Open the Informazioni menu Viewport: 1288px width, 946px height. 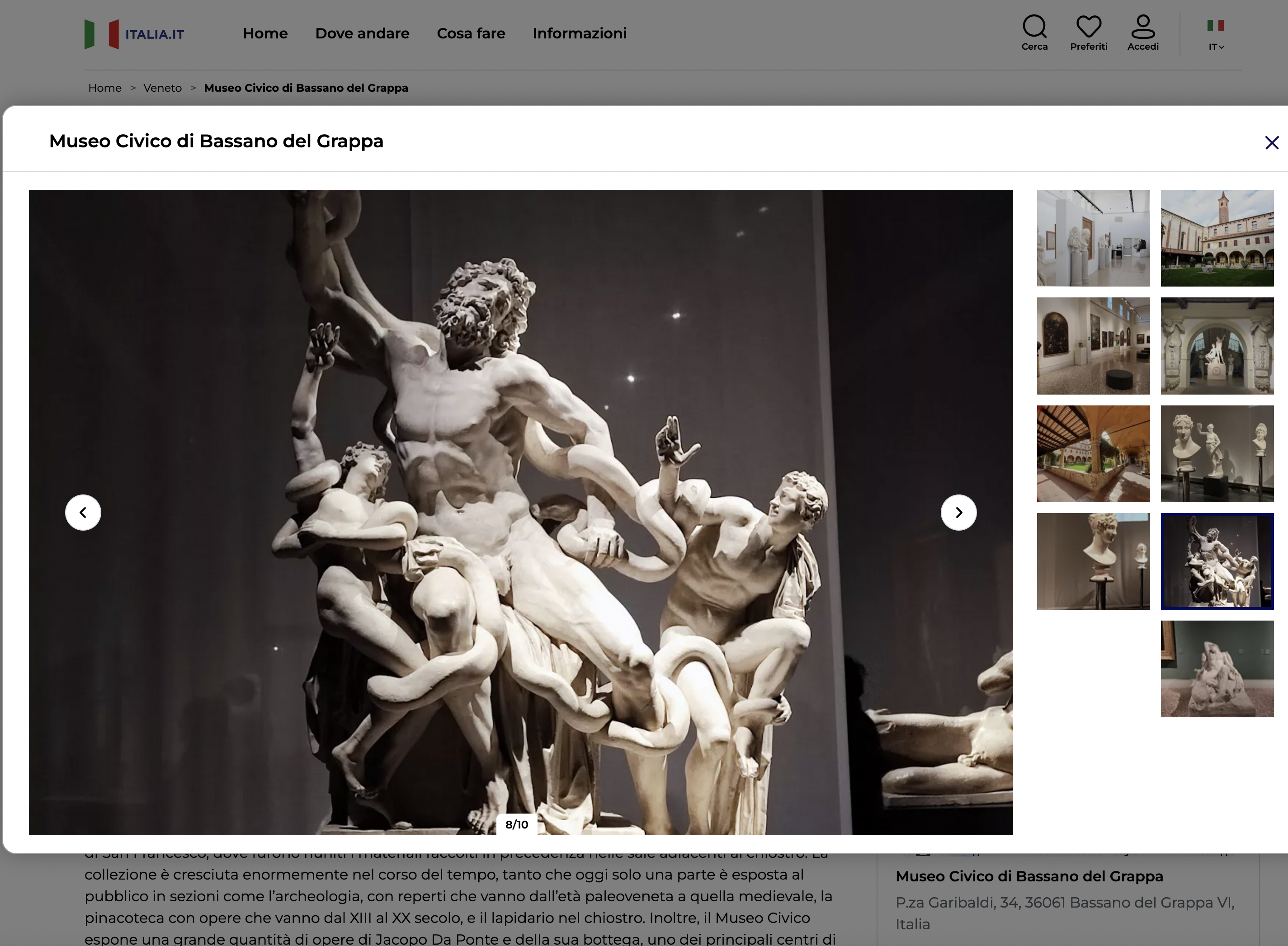[x=580, y=33]
